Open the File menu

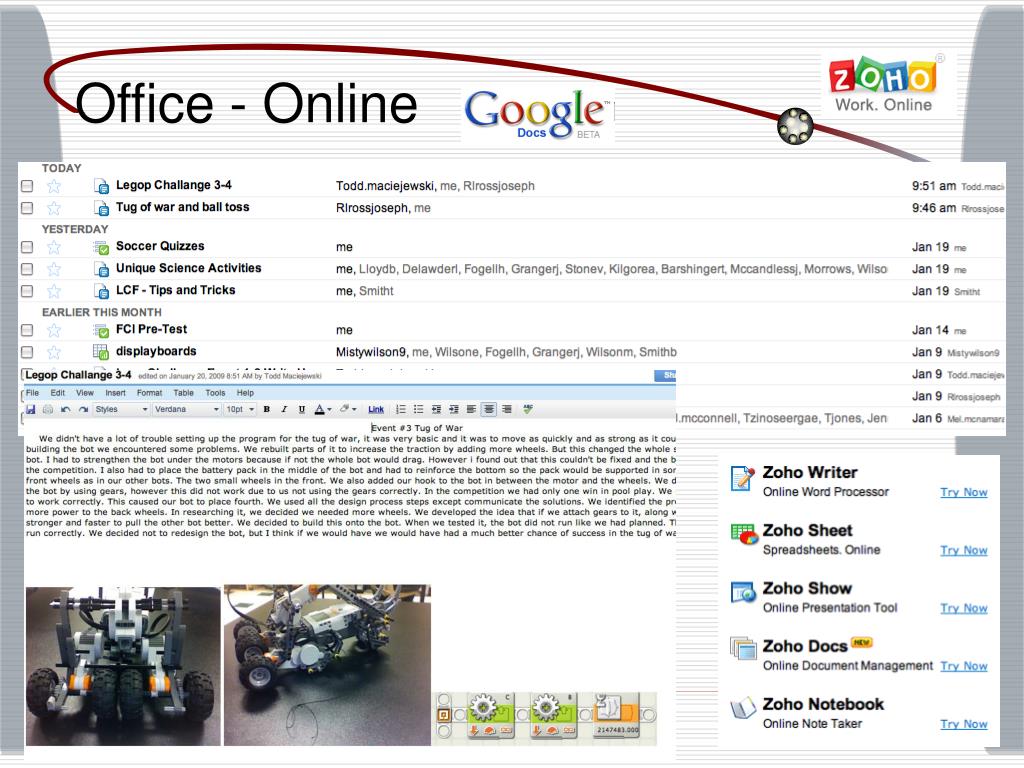coord(33,393)
